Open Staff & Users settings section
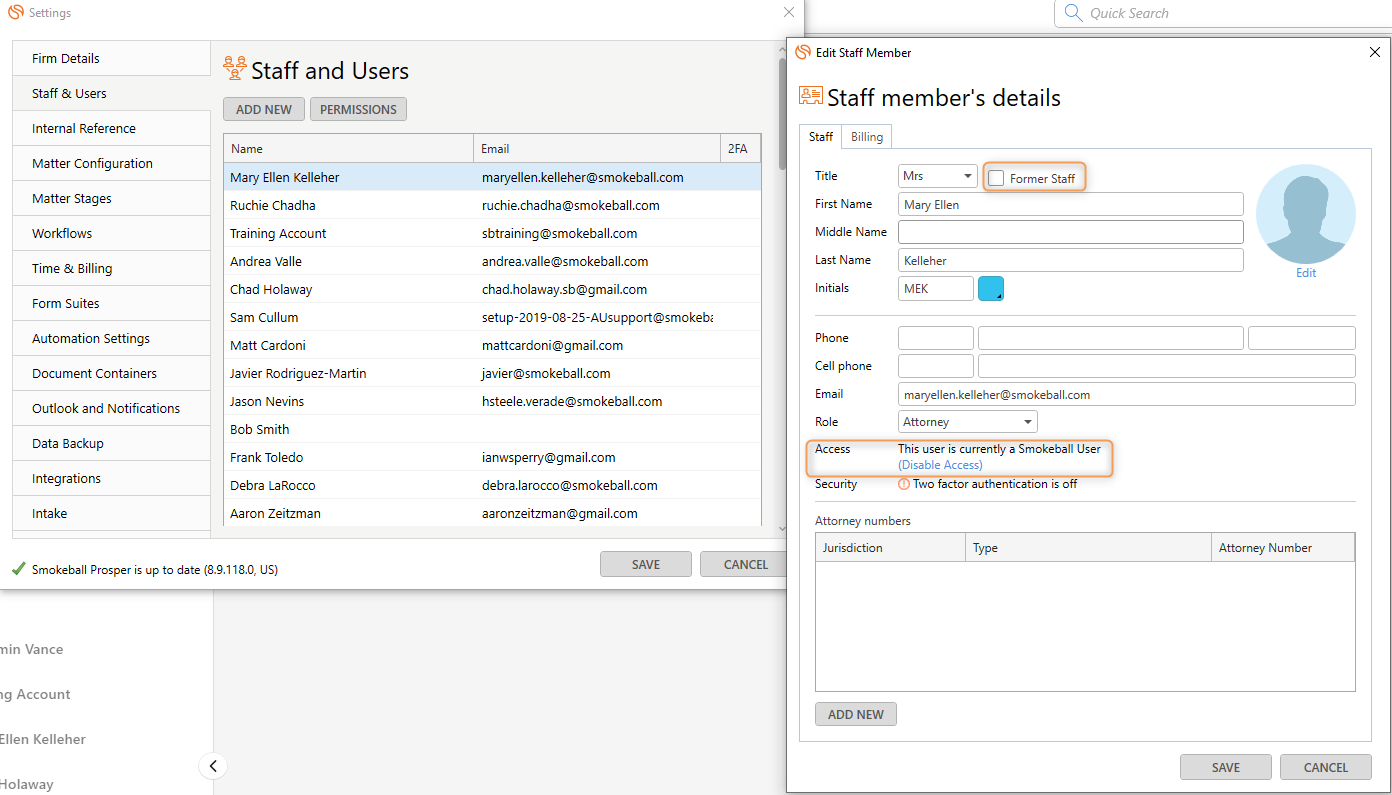1392x795 pixels. point(111,93)
